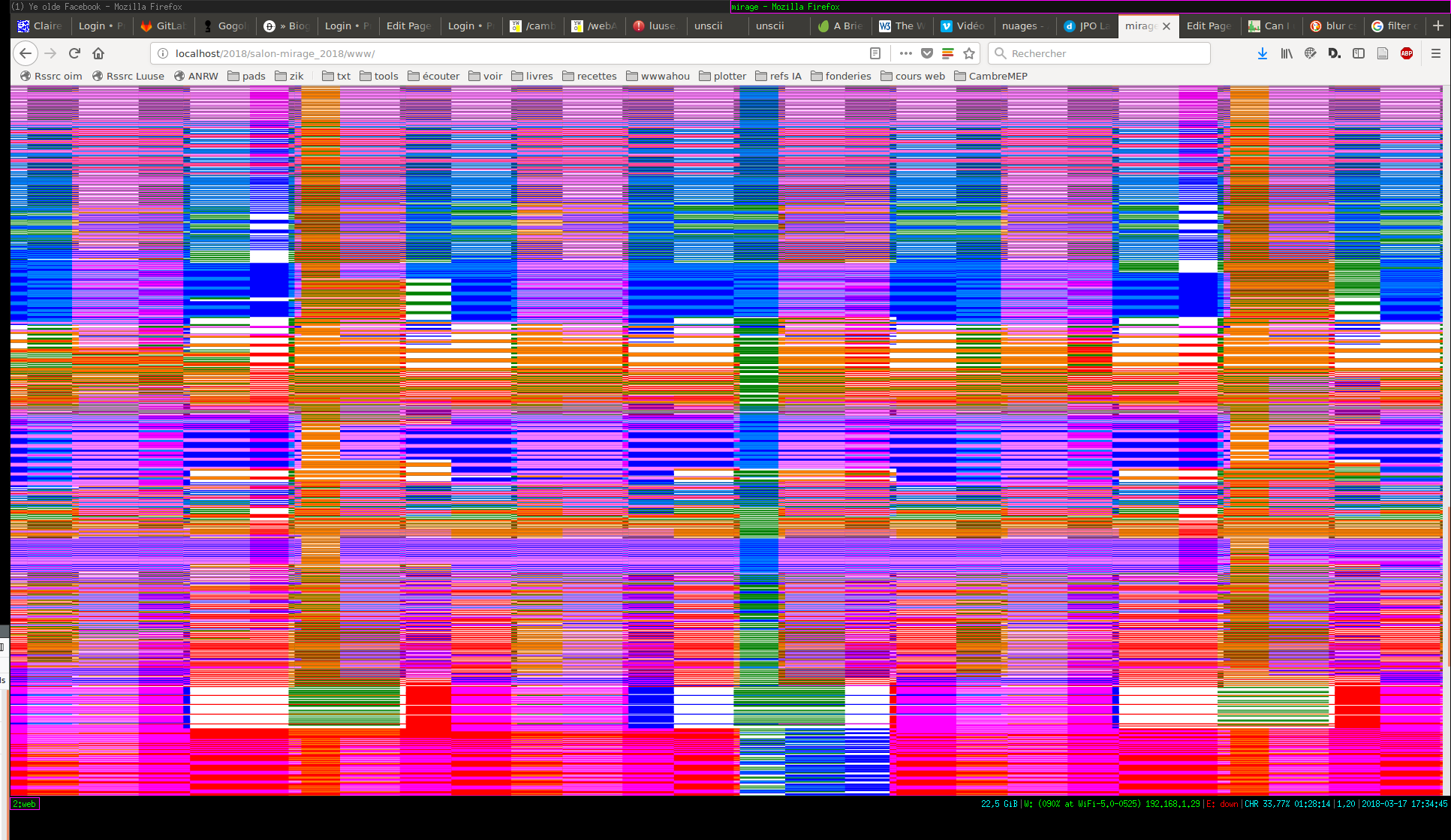The height and width of the screenshot is (840, 1451).
Task: Save page to Pocket
Action: (927, 53)
